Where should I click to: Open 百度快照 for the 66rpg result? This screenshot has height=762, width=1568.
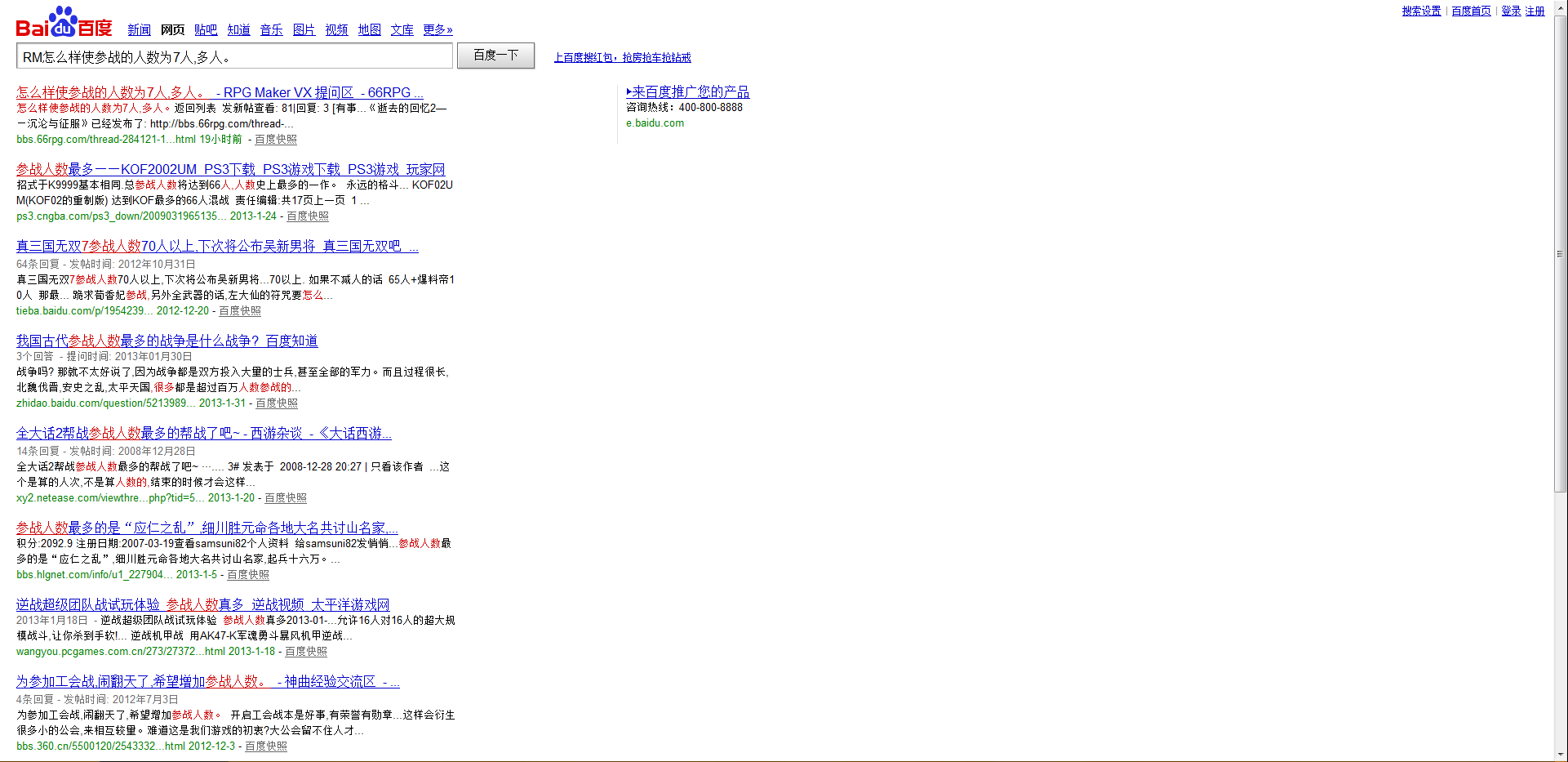276,140
